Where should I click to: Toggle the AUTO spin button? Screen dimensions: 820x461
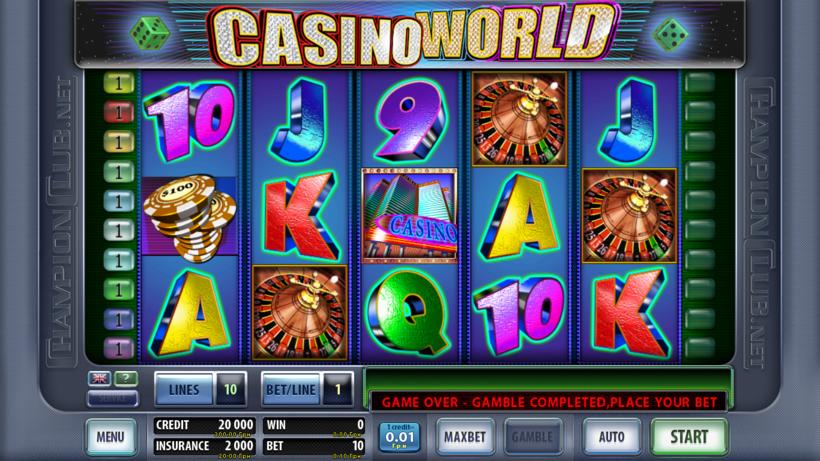pos(611,436)
